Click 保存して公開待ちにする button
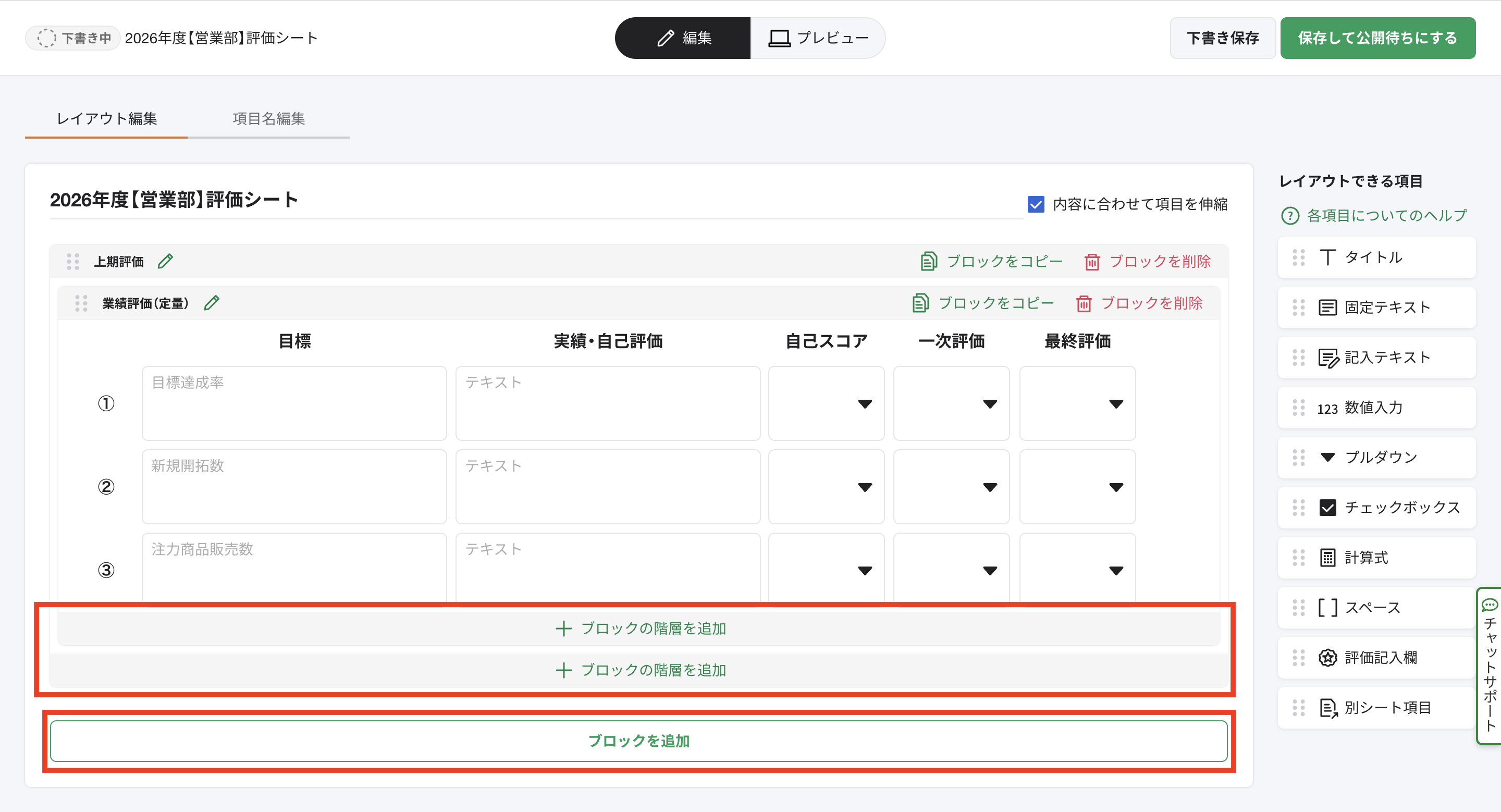Screen dimensions: 1501x812 tap(1377, 38)
